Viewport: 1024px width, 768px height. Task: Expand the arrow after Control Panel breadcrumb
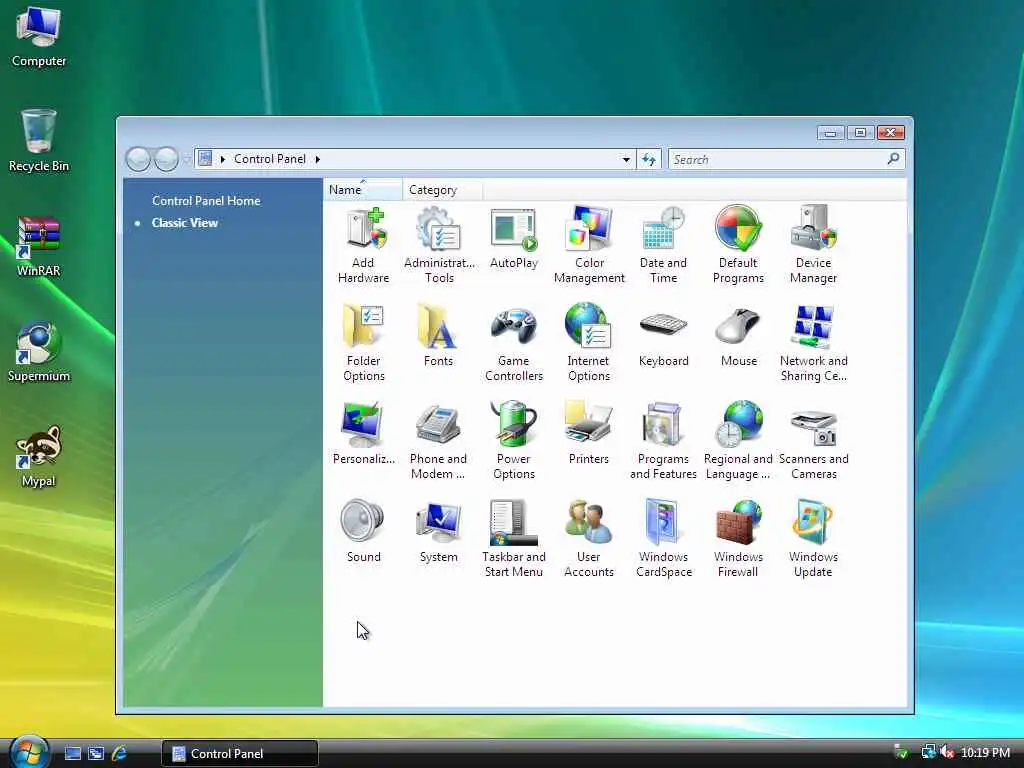(x=318, y=159)
